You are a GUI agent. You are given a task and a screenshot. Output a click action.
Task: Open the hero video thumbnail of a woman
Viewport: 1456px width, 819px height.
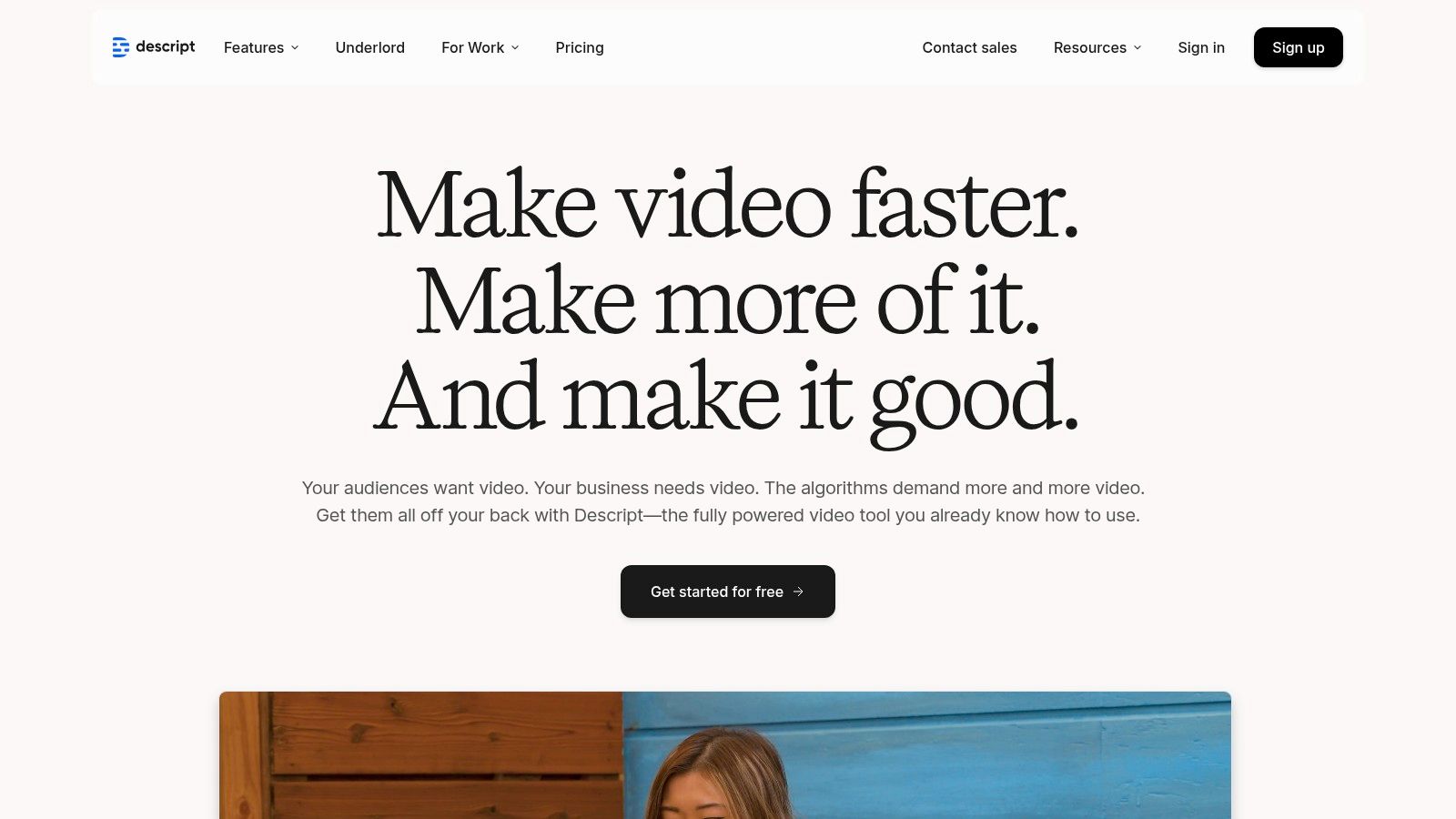coord(725,755)
